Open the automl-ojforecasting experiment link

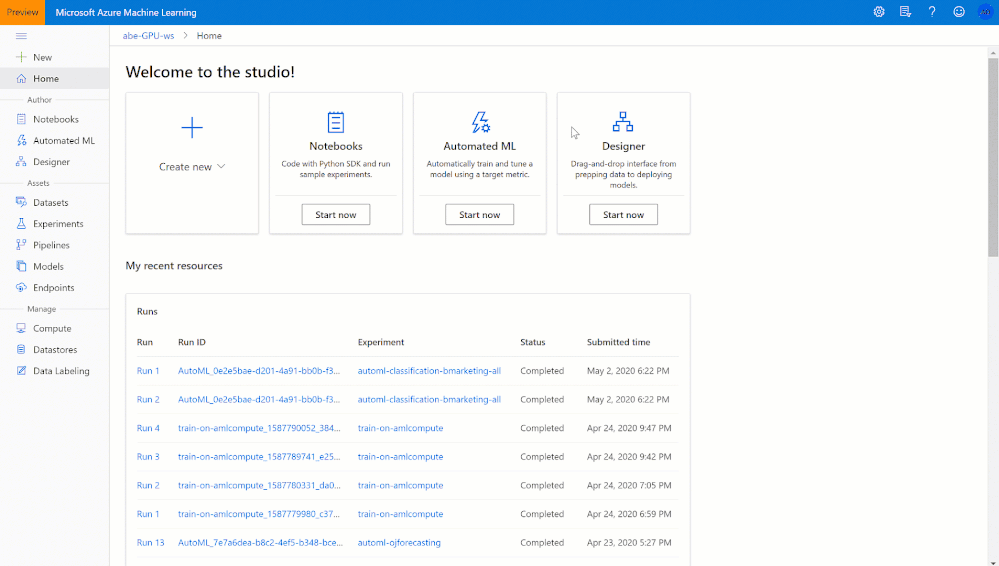[x=399, y=542]
